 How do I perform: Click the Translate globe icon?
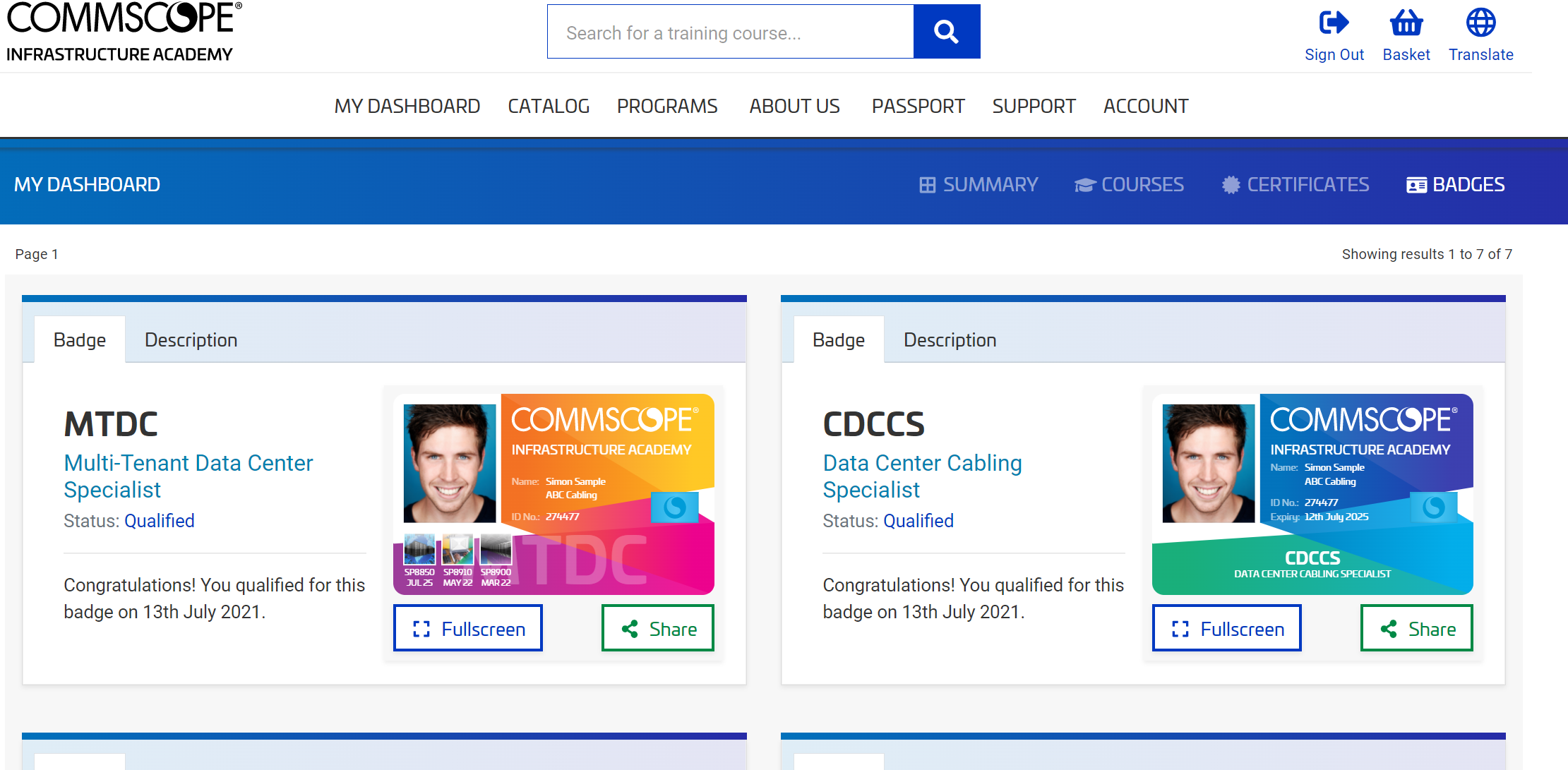click(x=1480, y=23)
